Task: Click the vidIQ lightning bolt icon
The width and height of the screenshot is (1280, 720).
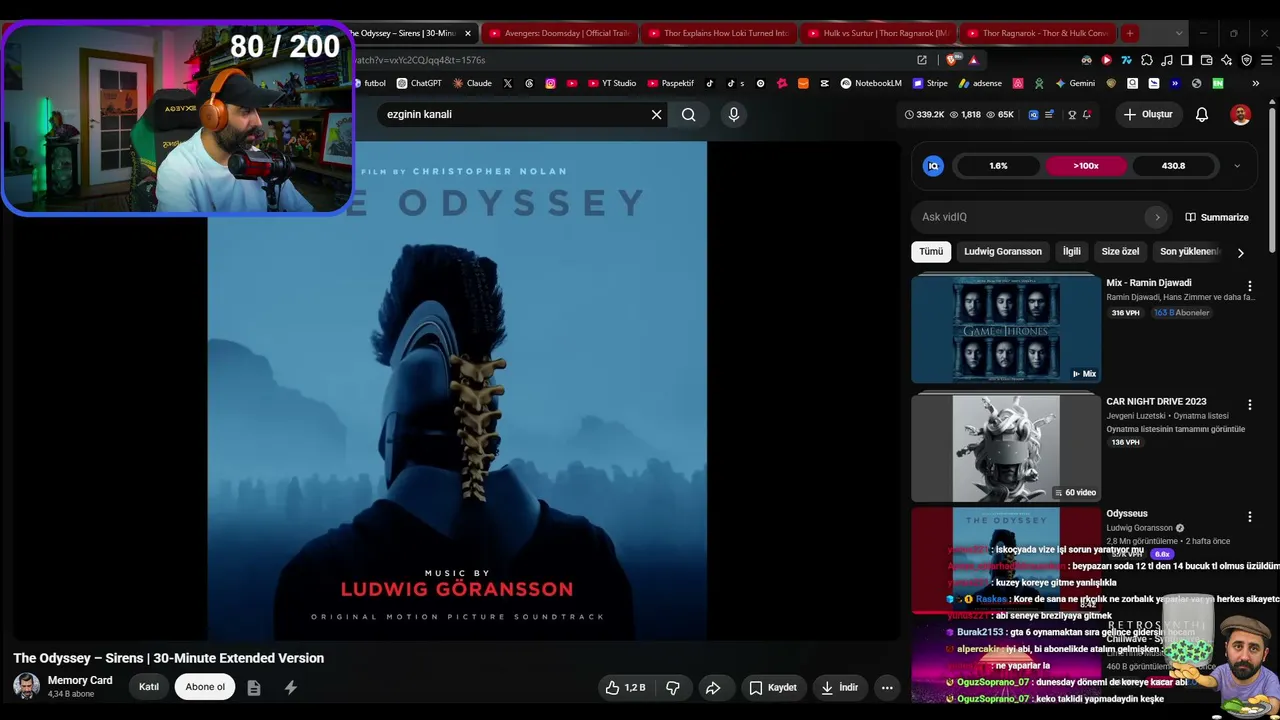Action: (x=291, y=687)
